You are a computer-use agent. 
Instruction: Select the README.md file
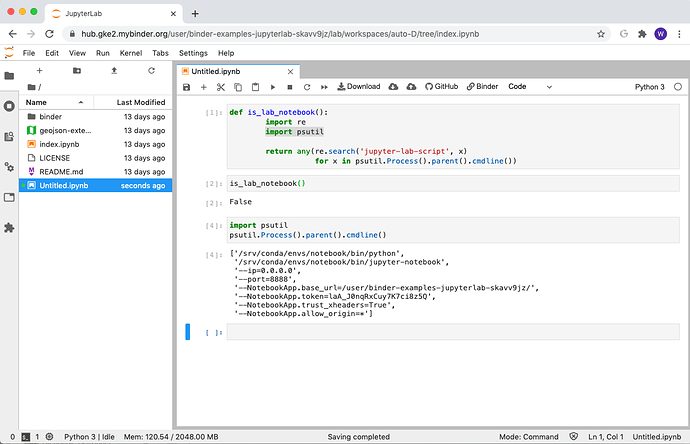click(95, 172)
